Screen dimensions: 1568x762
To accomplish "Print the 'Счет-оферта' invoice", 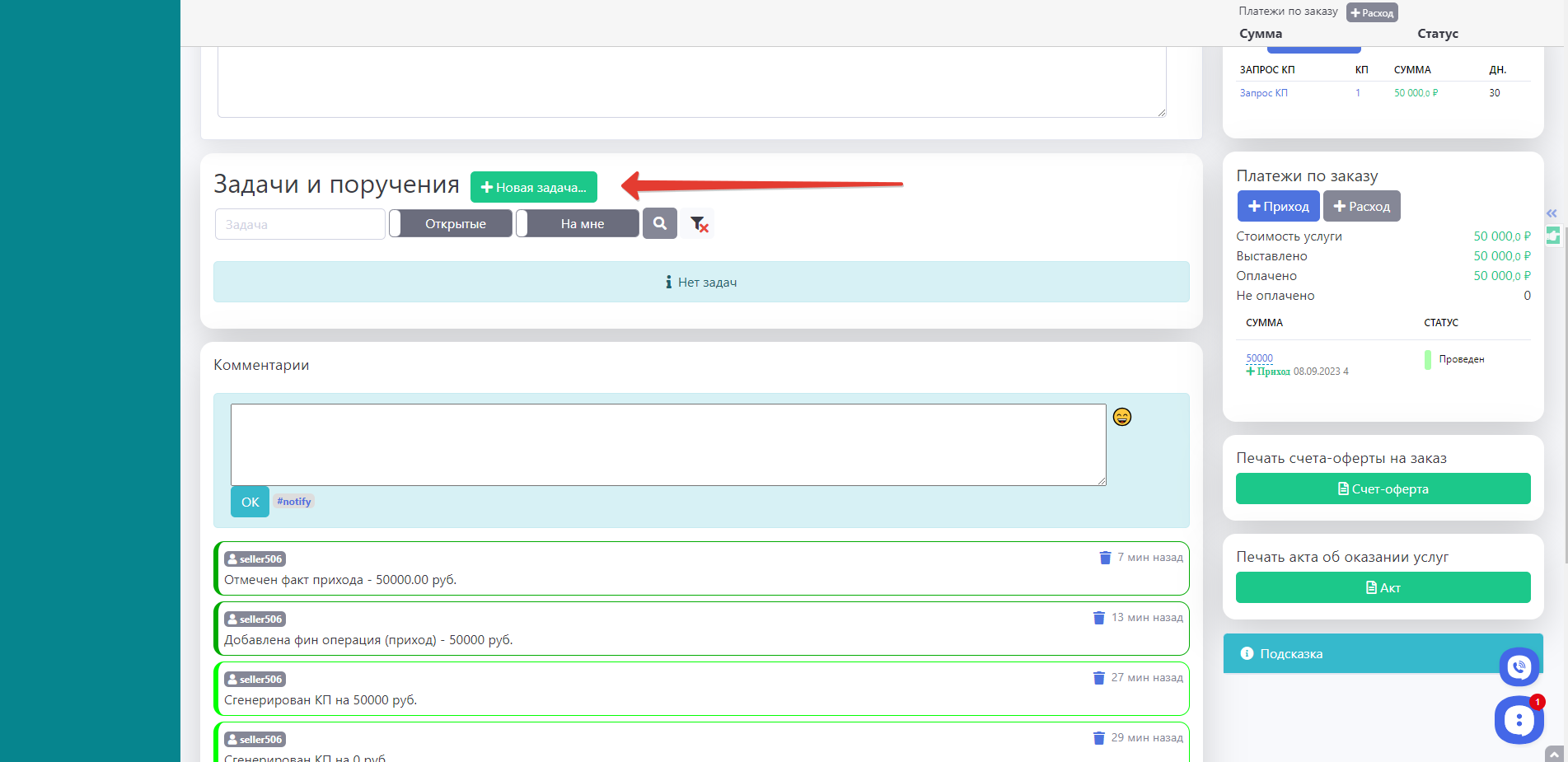I will [x=1383, y=489].
